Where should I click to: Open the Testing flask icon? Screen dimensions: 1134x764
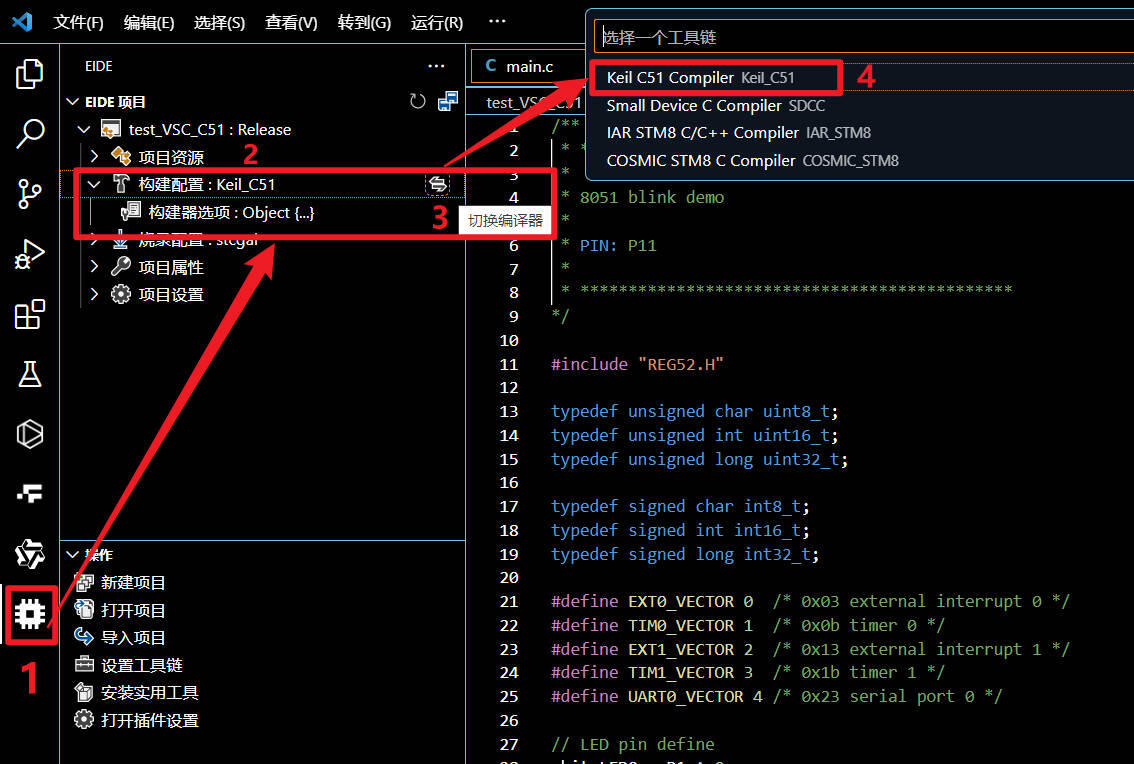30,374
